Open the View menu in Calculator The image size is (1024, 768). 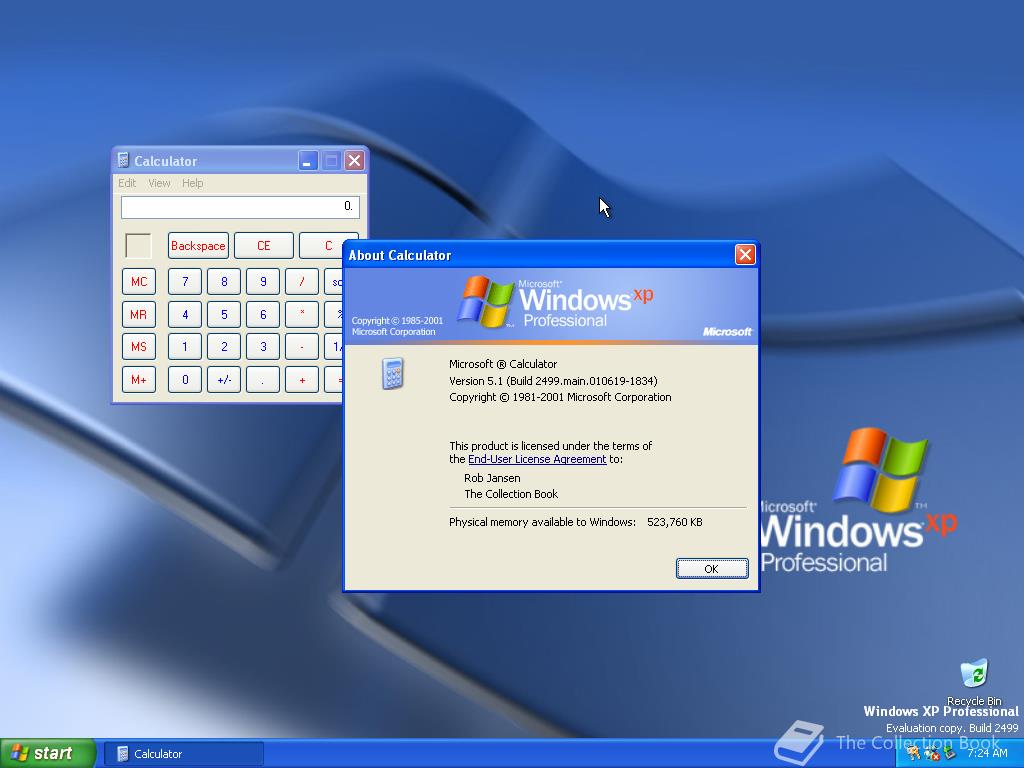click(159, 184)
